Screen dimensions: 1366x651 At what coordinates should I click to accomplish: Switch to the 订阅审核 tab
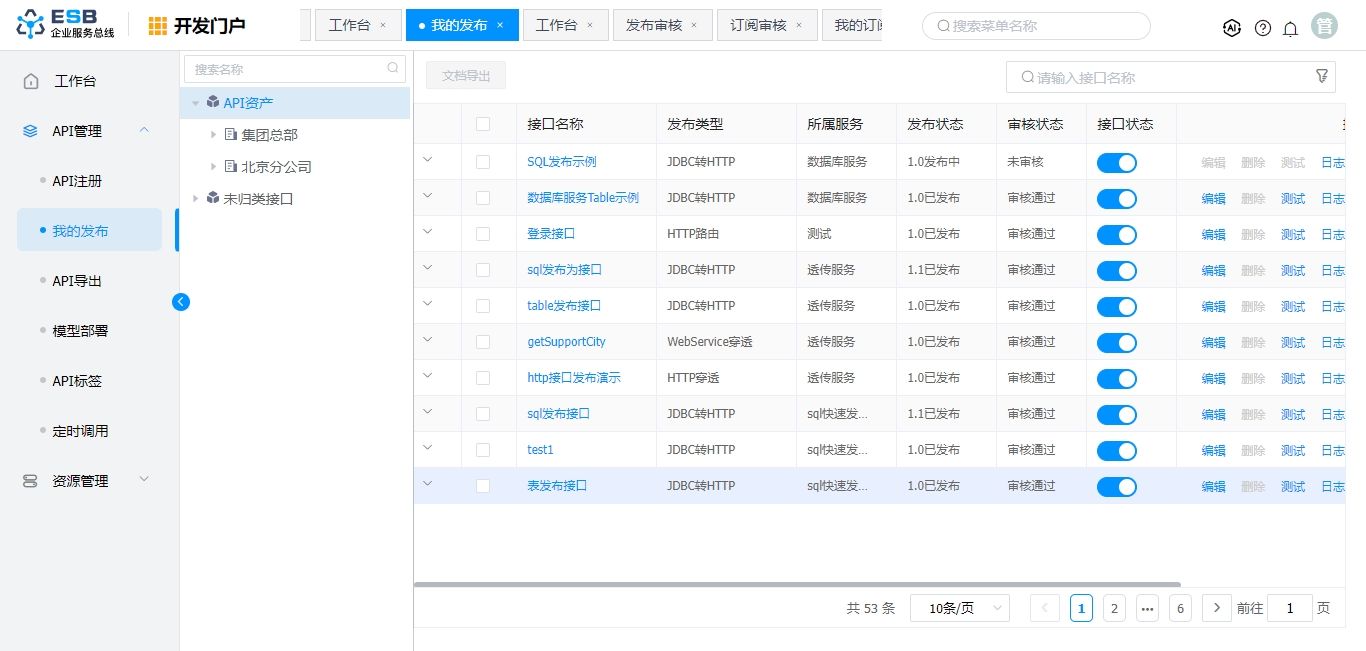(757, 25)
